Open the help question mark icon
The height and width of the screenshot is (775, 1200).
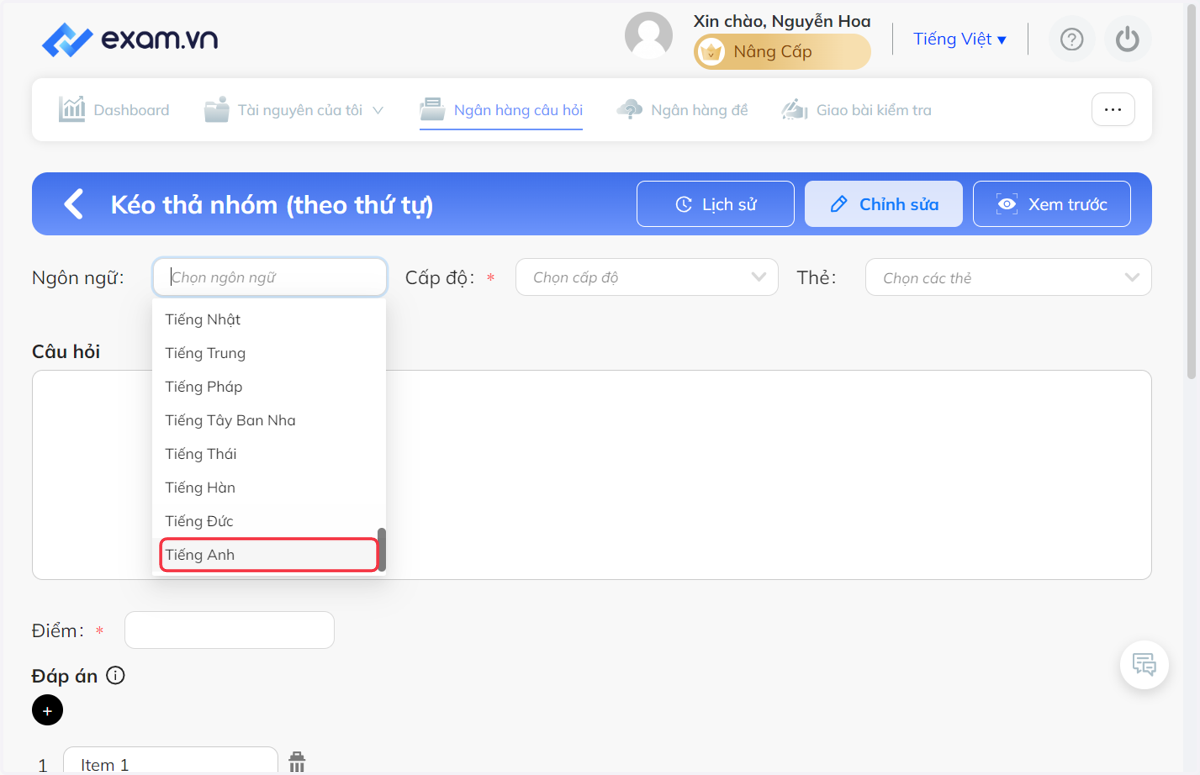(1072, 39)
